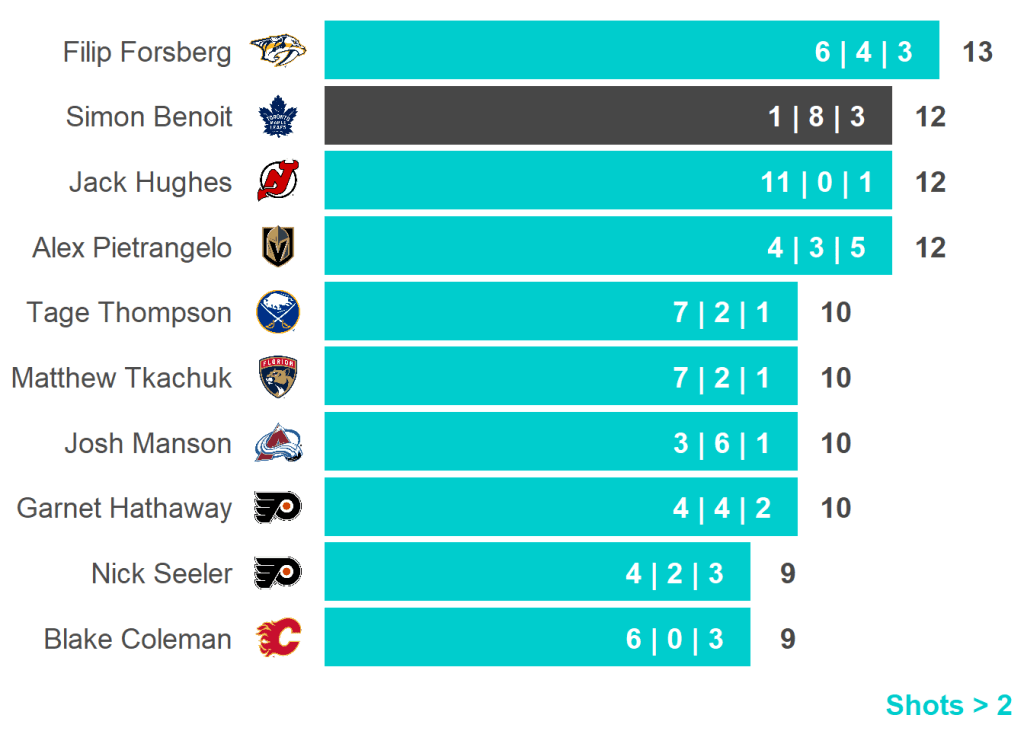
Task: Click the Florida Panthers logo
Action: pos(278,378)
